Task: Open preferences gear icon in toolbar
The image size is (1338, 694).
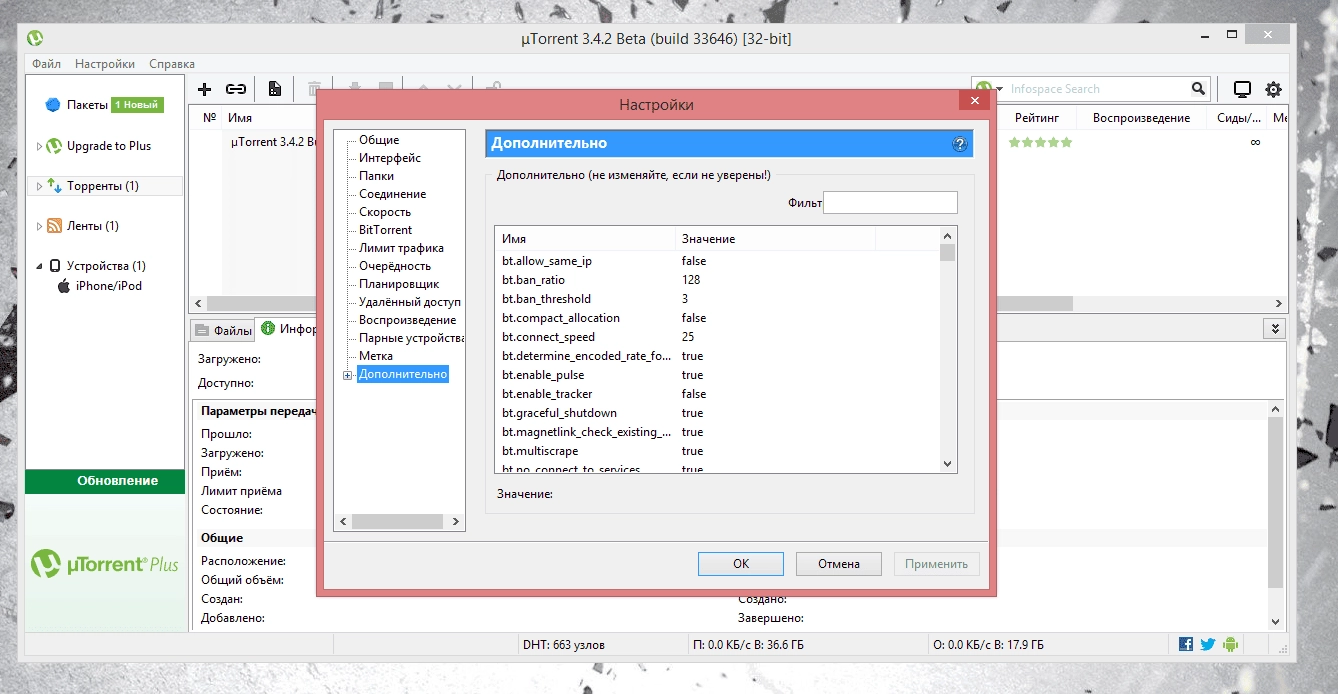Action: point(1273,89)
